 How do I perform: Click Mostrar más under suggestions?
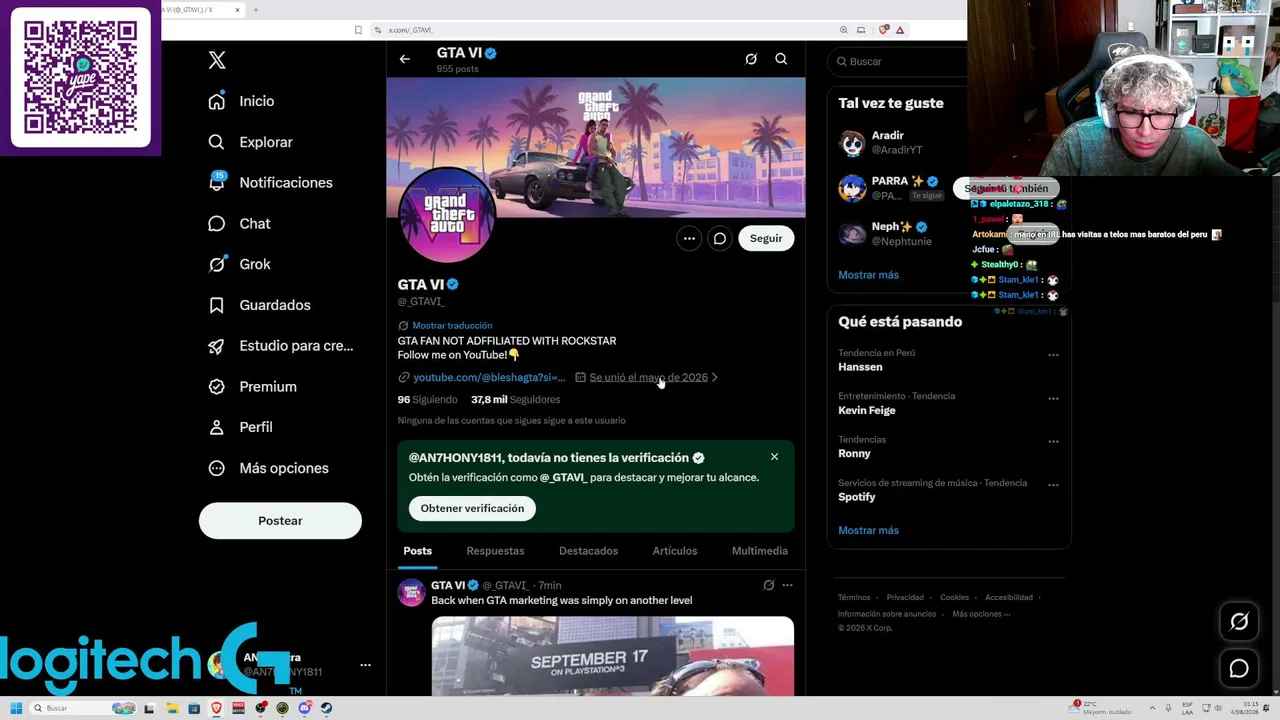[x=868, y=275]
